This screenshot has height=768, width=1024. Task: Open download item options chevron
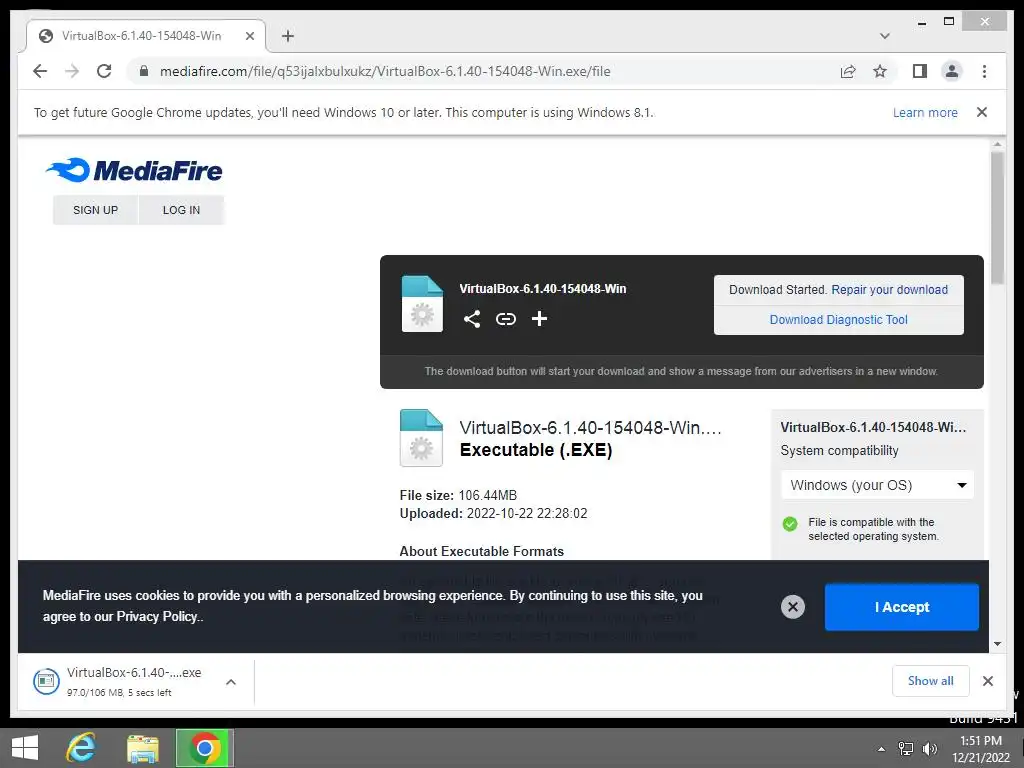231,682
